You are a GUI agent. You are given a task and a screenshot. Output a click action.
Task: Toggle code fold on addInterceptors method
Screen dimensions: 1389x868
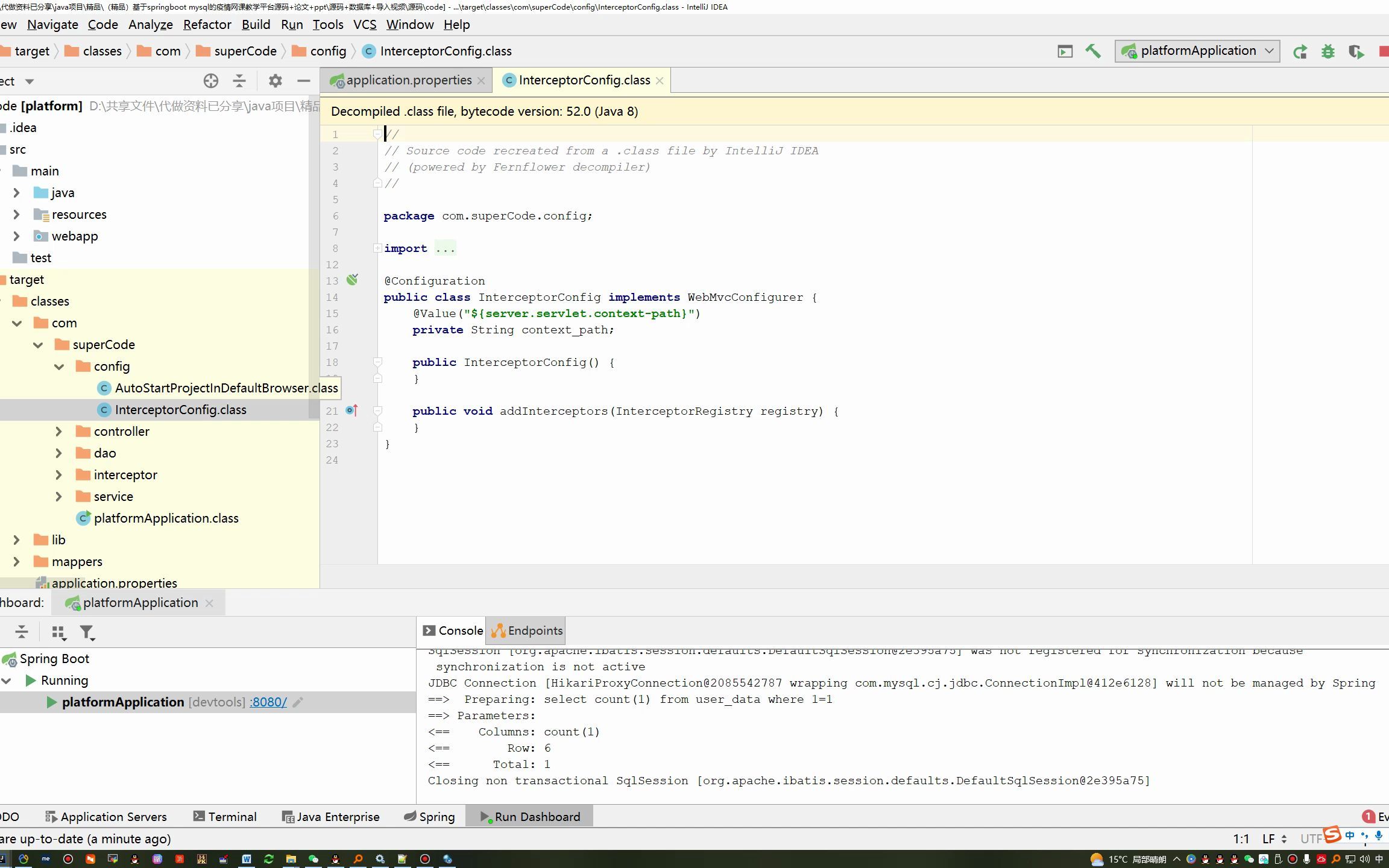pos(377,411)
